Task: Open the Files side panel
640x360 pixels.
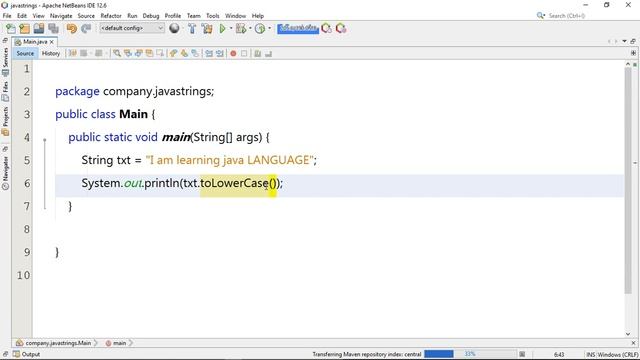Action: (5, 91)
